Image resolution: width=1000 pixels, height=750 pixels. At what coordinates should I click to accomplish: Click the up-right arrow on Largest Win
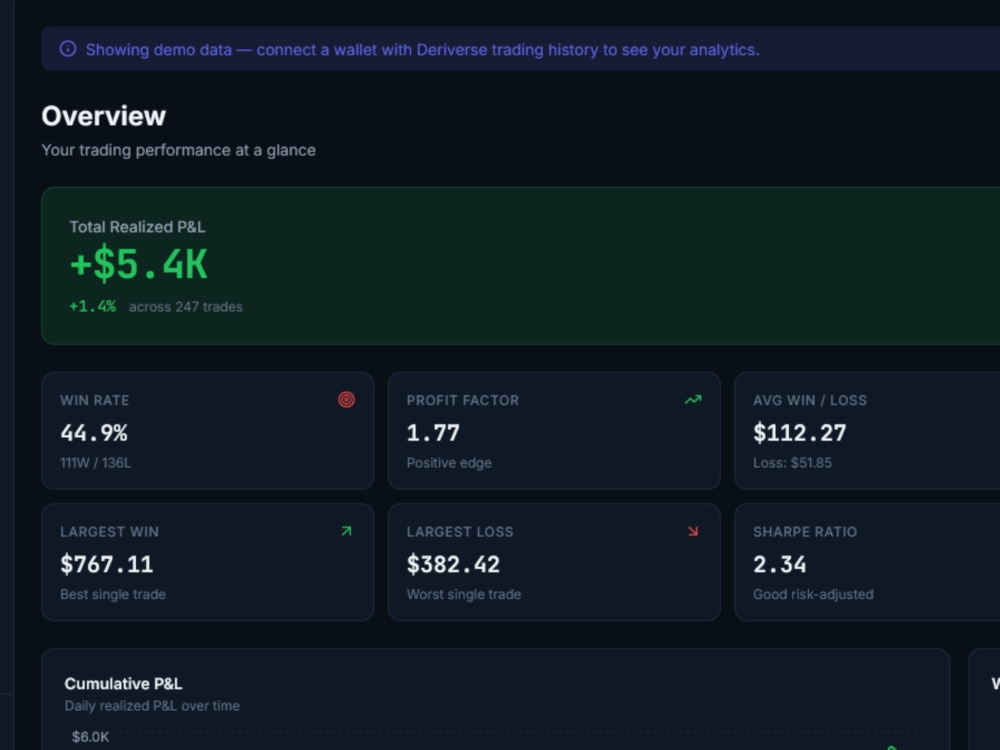346,531
